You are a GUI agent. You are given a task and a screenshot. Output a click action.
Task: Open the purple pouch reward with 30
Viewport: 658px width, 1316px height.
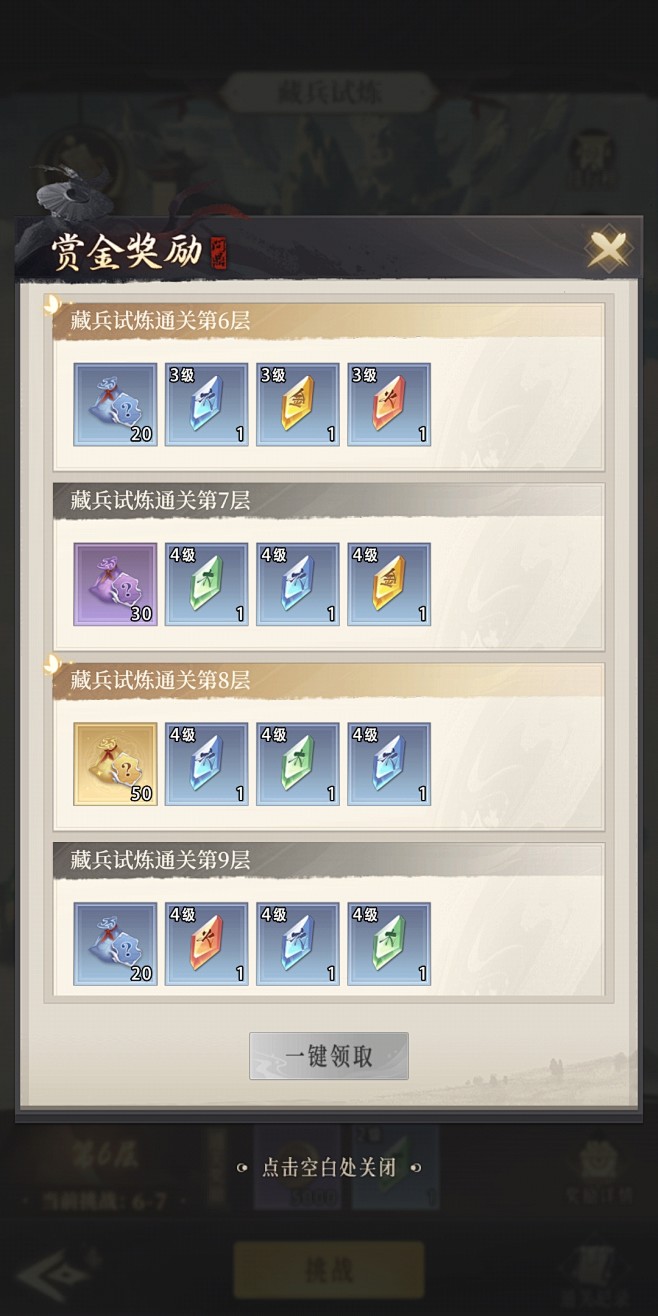(x=116, y=584)
